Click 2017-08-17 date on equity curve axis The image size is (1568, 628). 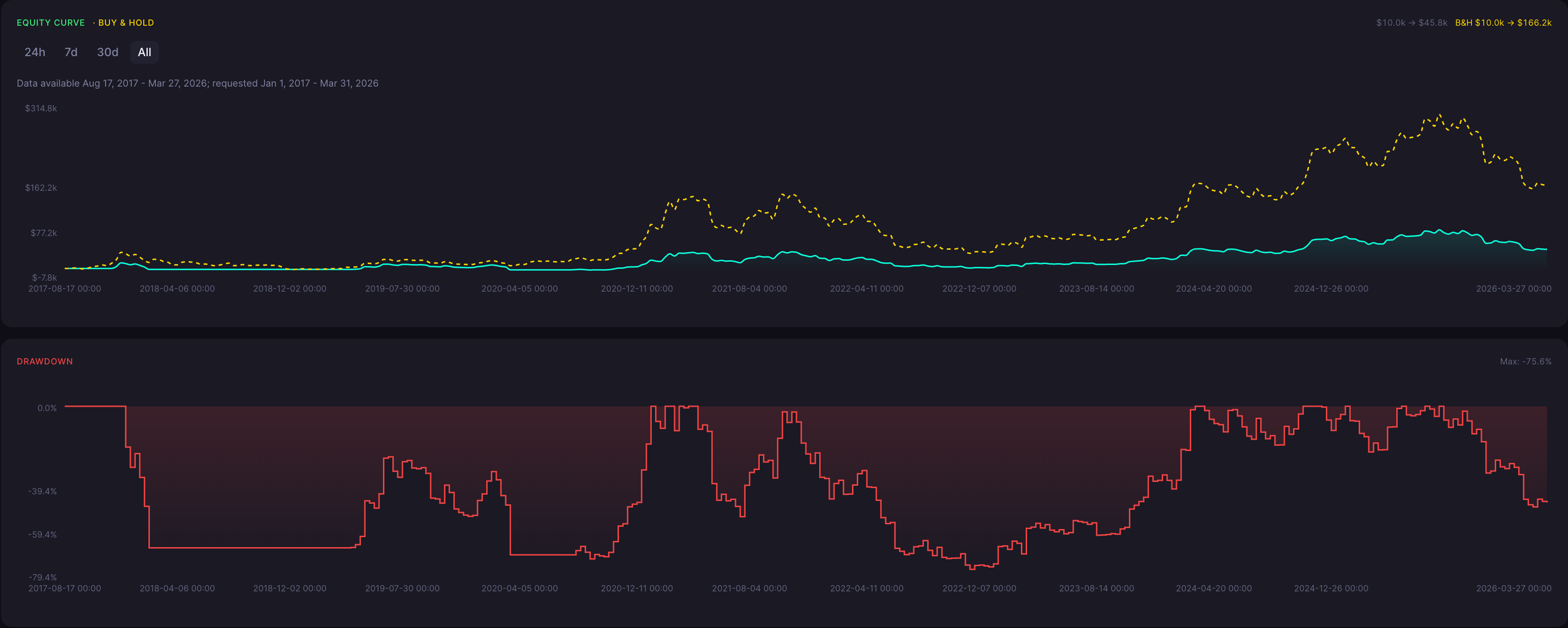65,288
